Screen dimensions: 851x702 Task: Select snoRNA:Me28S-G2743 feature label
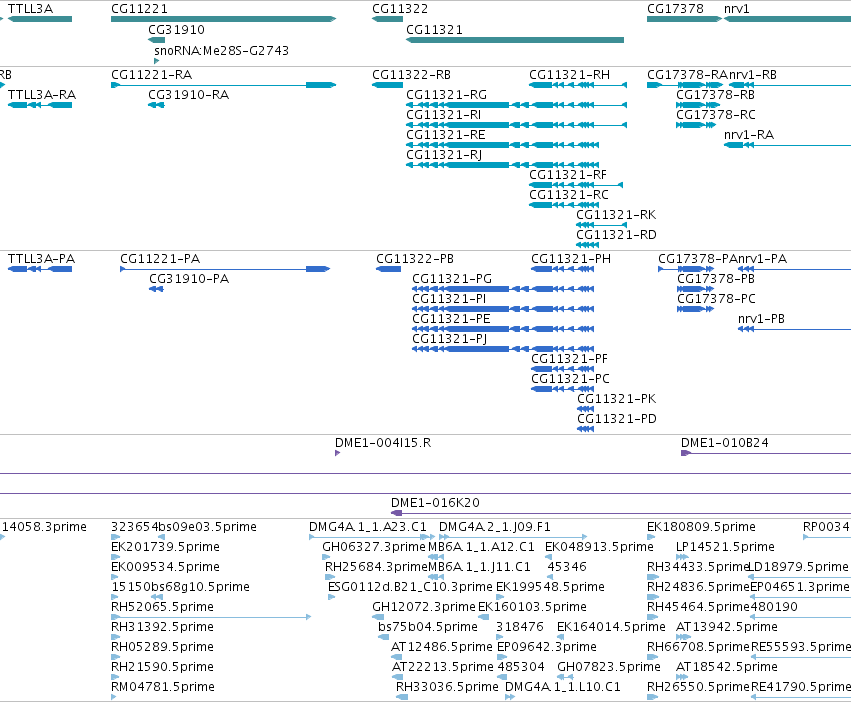(x=221, y=50)
